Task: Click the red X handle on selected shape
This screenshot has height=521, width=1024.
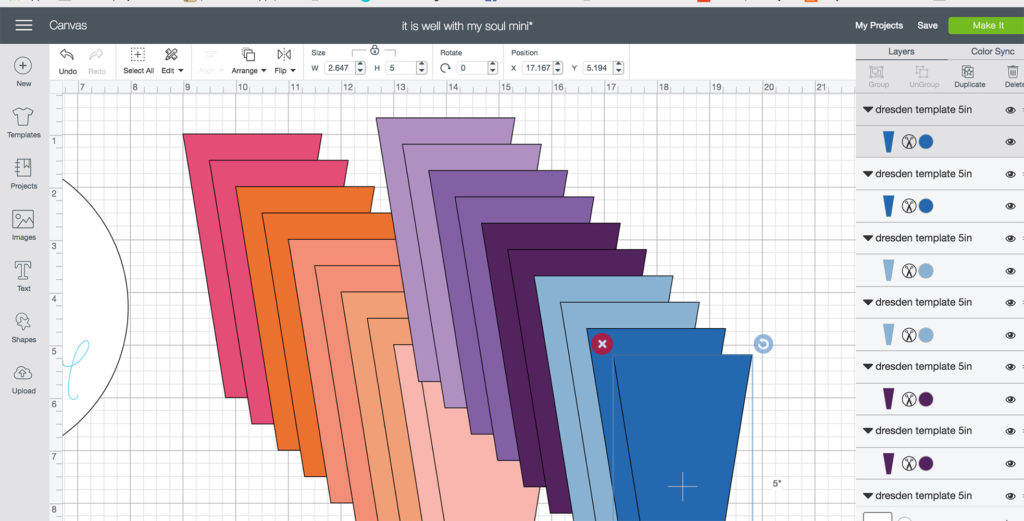Action: click(602, 344)
